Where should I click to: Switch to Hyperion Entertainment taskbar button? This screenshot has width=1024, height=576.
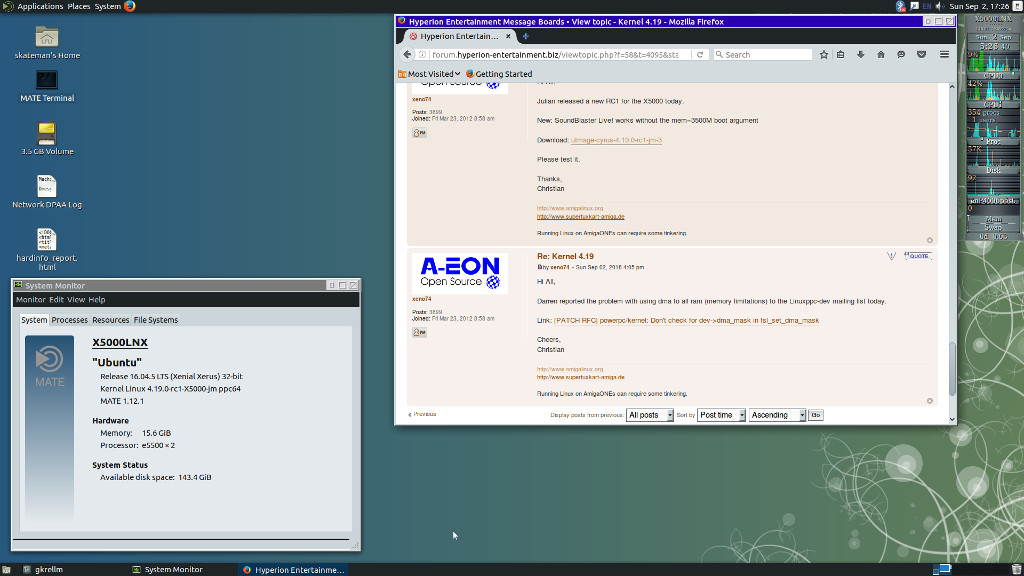pos(293,569)
